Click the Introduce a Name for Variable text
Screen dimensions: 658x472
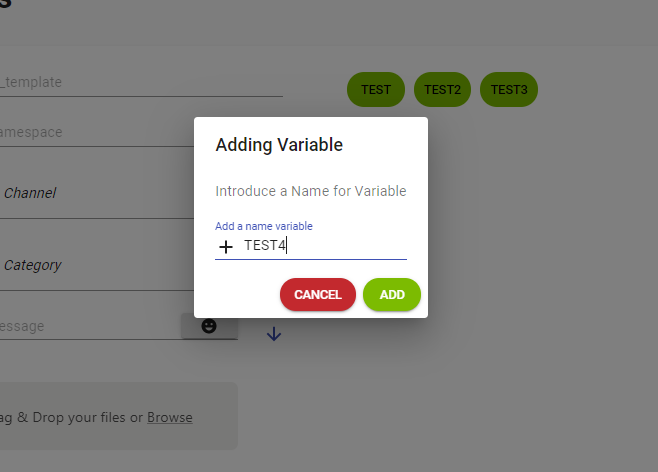tap(311, 191)
